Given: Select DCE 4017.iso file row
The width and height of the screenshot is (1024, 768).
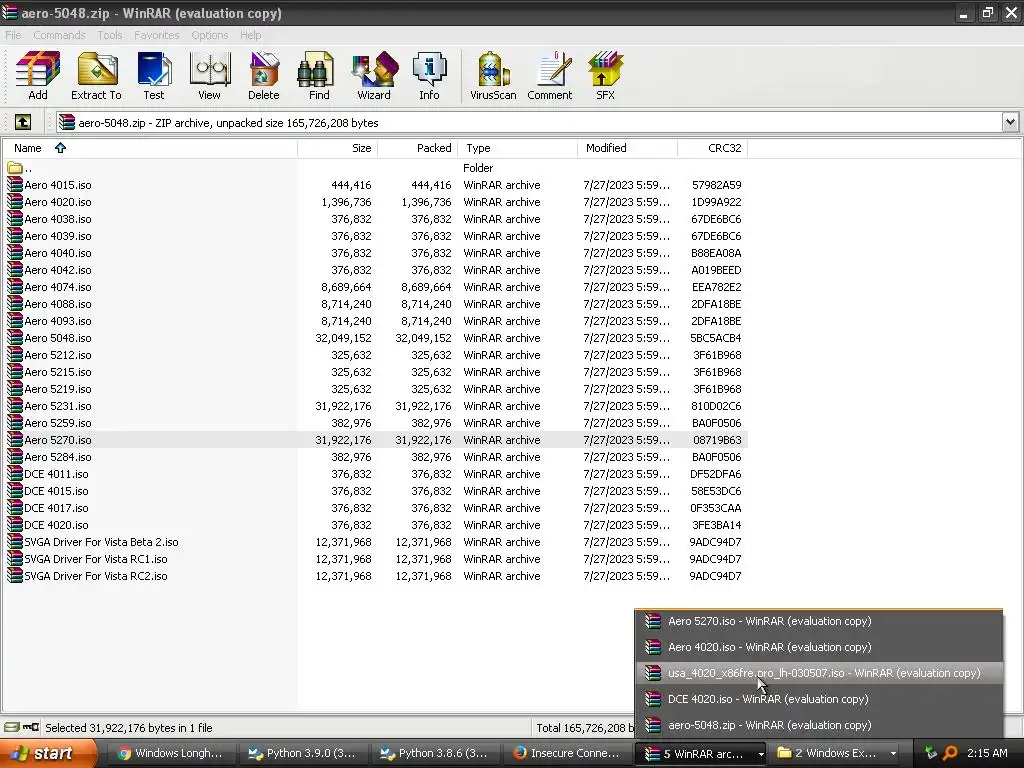Looking at the screenshot, I should point(375,507).
